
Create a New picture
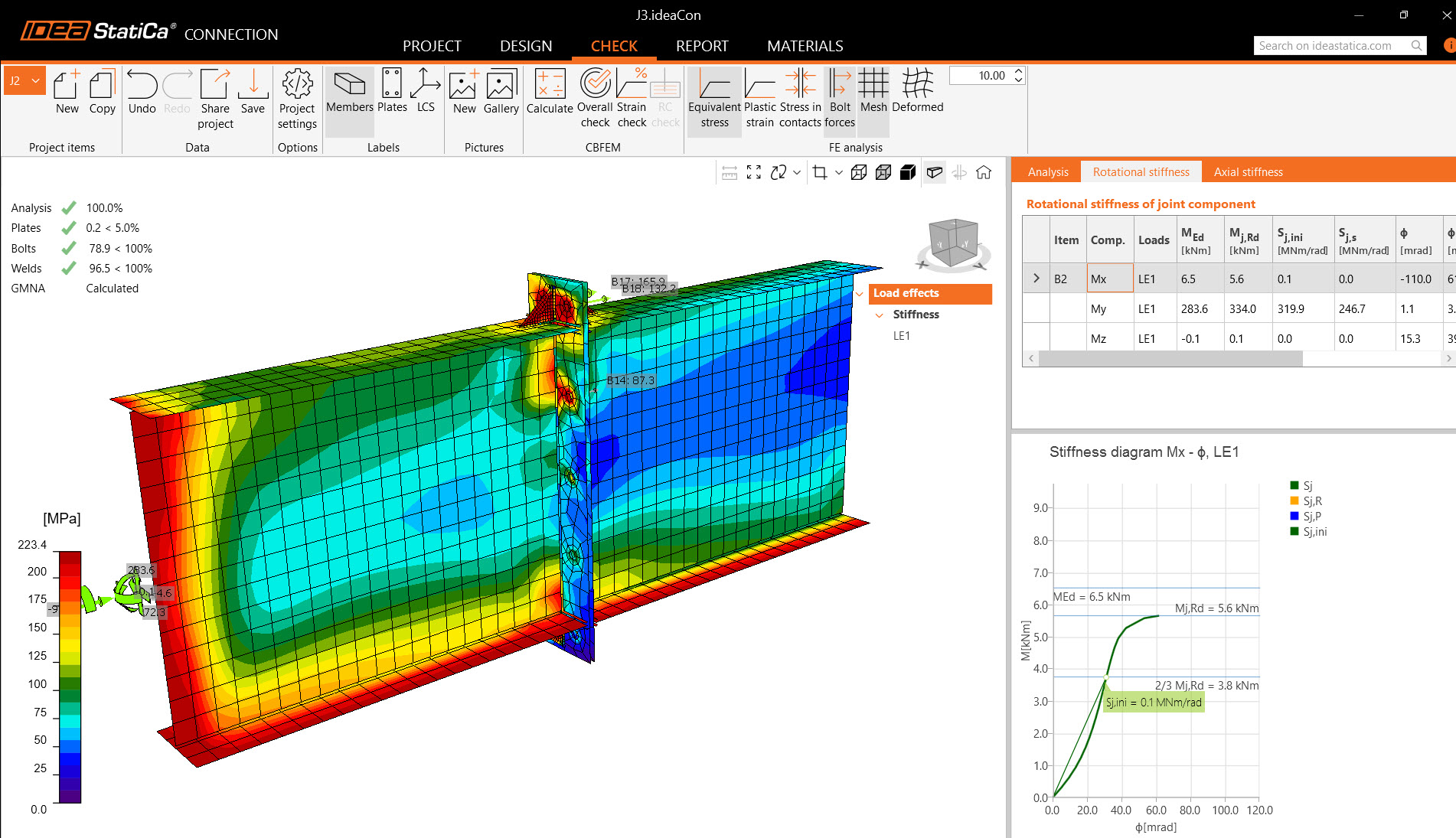click(x=464, y=92)
